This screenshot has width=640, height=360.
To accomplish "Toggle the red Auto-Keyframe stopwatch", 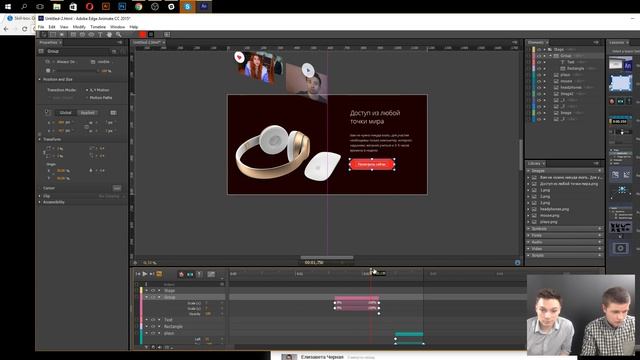I will coord(182,274).
